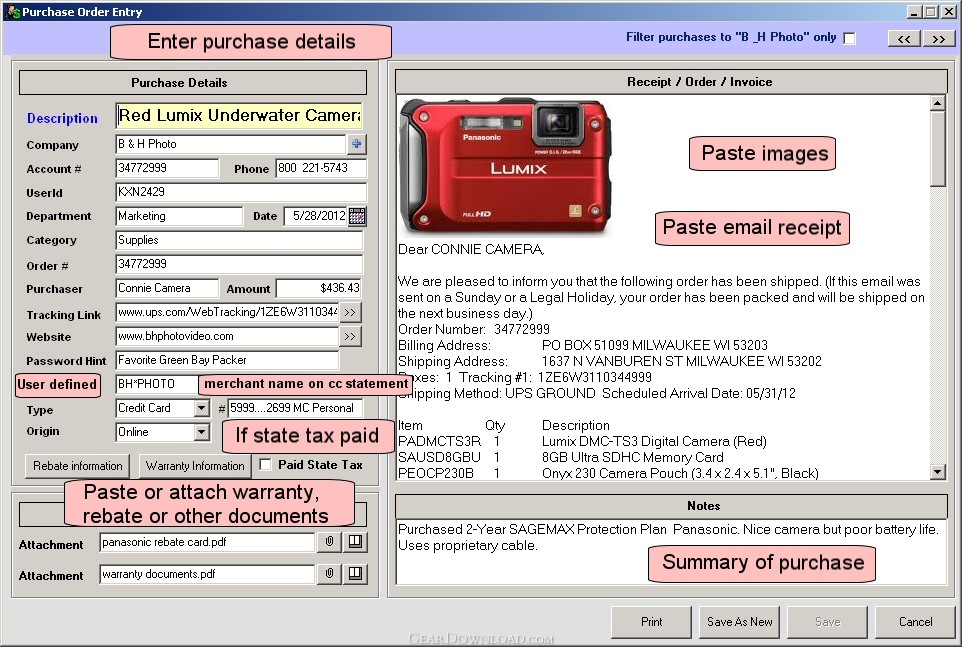Click the receipt pane scrollbar thumb
The height and width of the screenshot is (647, 962).
(937, 148)
